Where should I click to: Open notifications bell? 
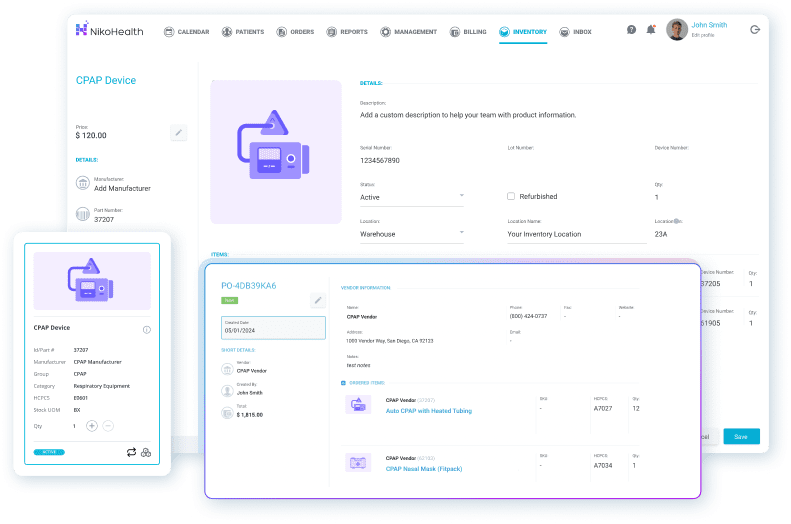coord(651,30)
